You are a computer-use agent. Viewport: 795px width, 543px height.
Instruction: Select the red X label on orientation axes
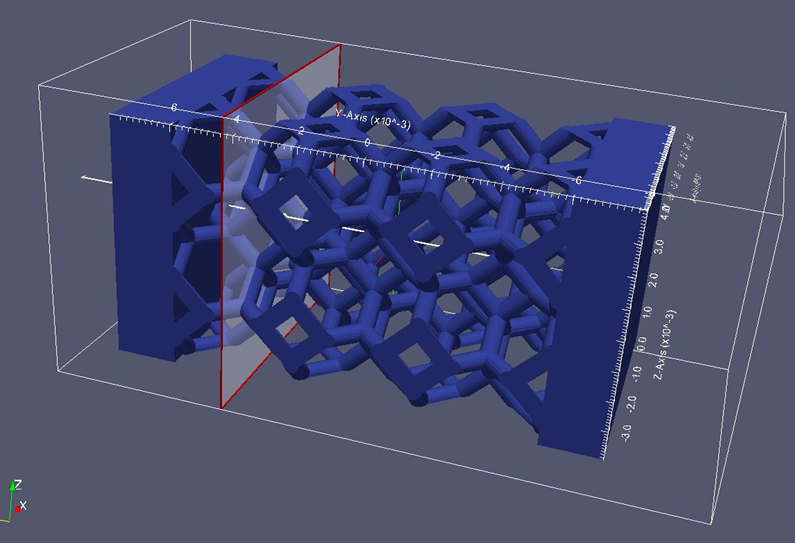pyautogui.click(x=23, y=507)
